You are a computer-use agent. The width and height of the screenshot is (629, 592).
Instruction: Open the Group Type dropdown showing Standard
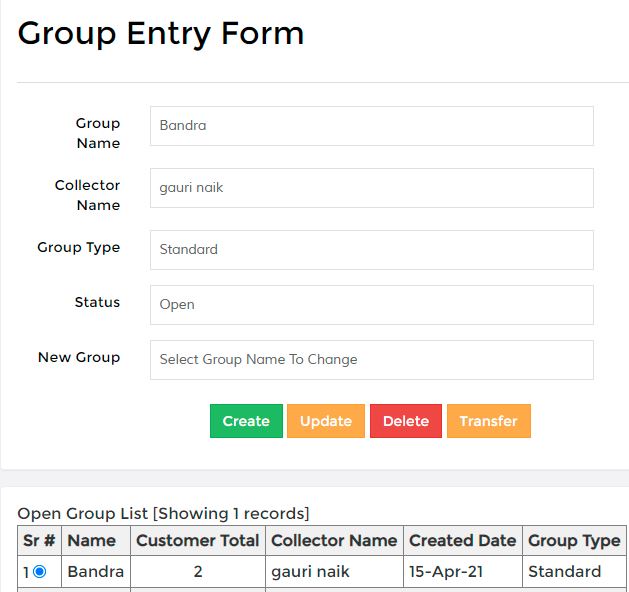(372, 250)
